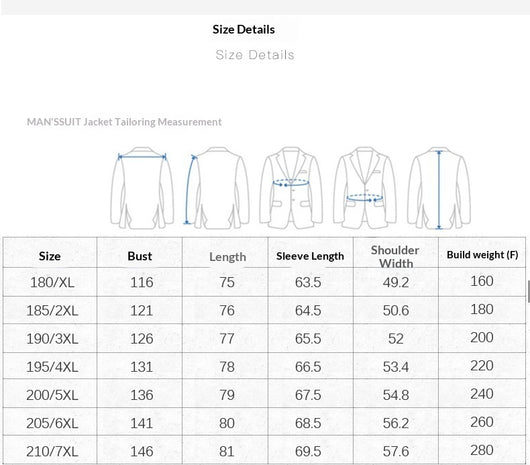Click sleeve length value '66.5'
The image size is (530, 465).
308,367
